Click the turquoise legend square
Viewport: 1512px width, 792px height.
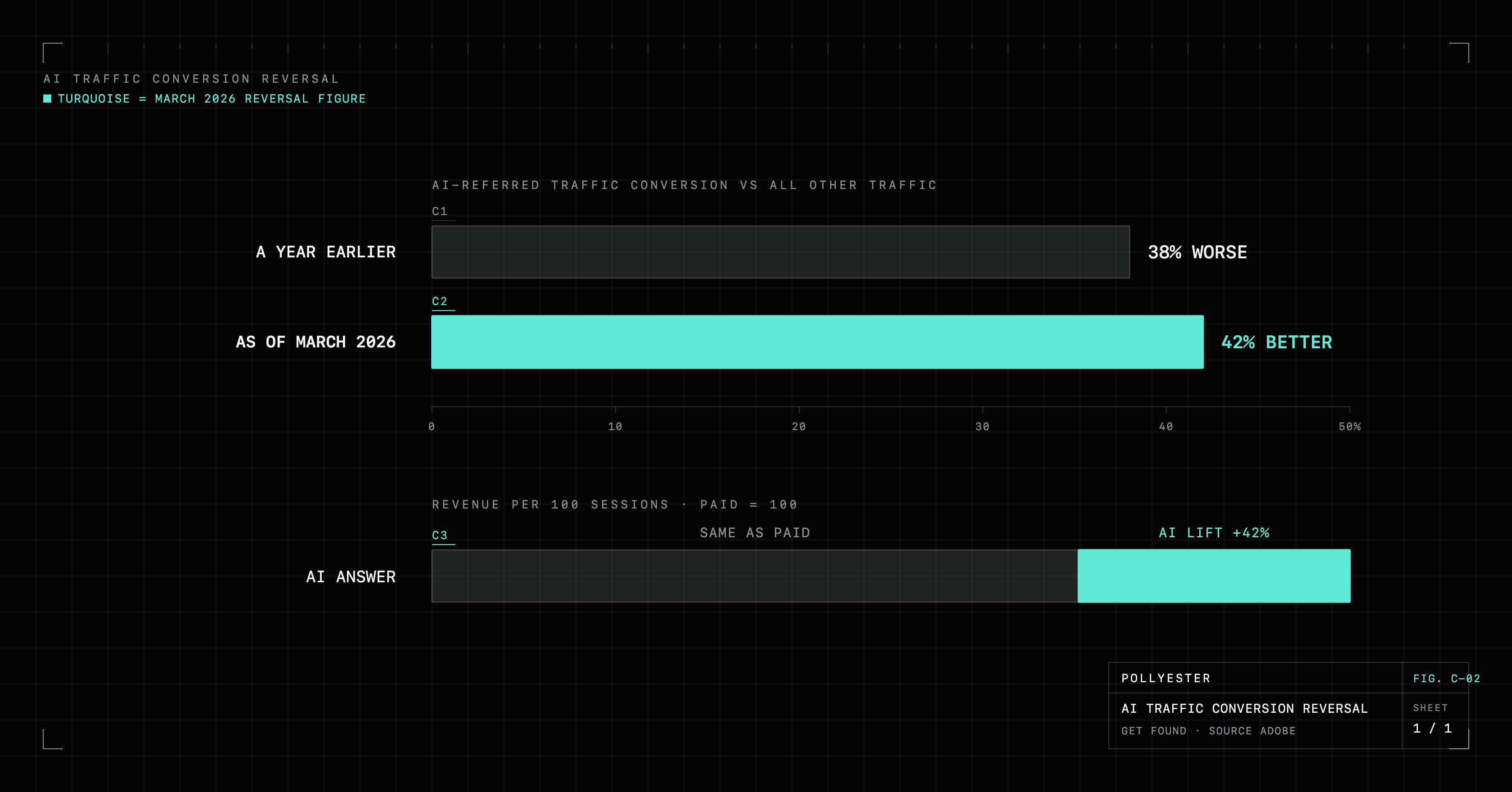click(x=48, y=99)
